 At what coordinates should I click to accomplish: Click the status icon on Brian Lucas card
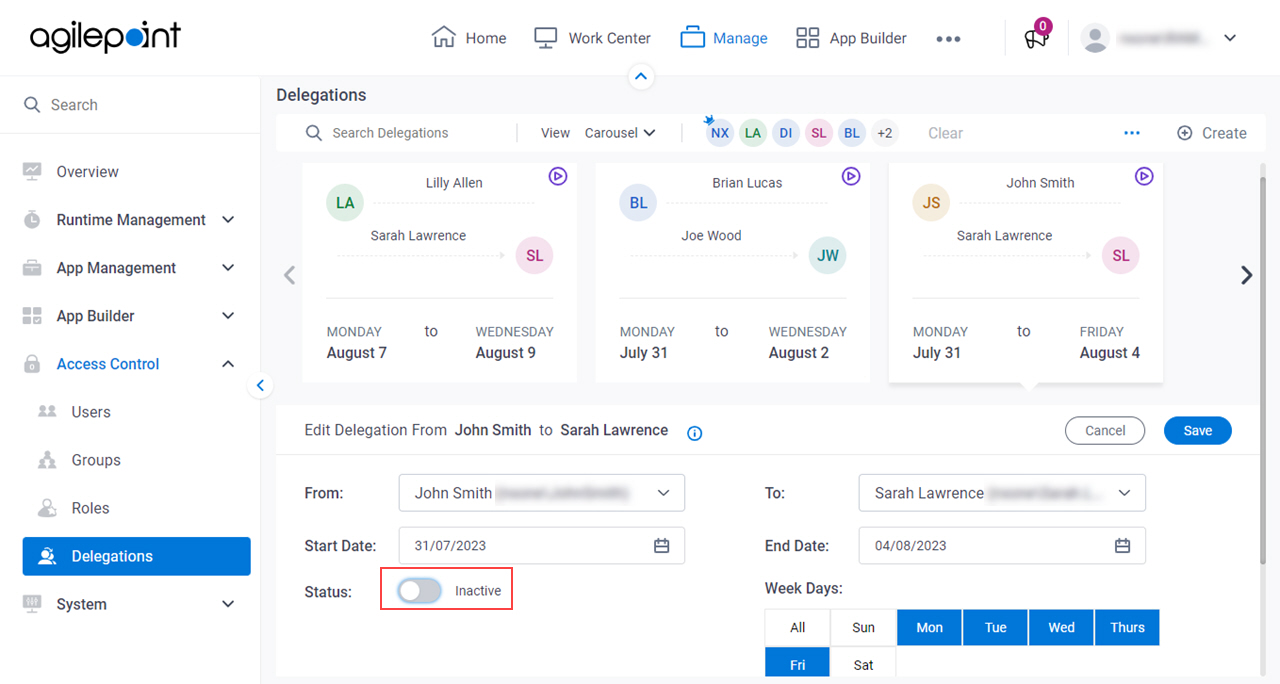coord(851,176)
